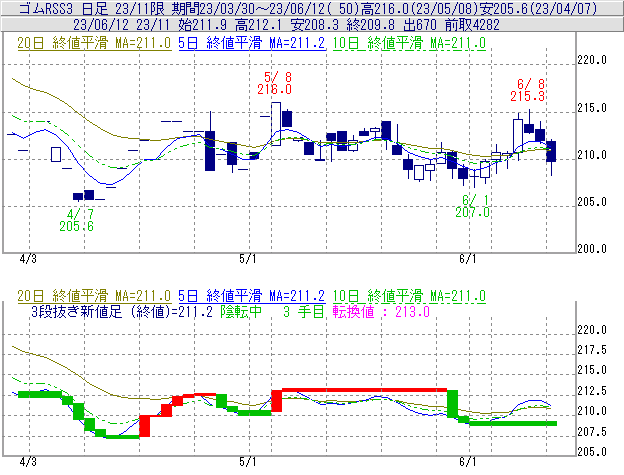Click the 5/1 date label under lower chart

[248, 462]
